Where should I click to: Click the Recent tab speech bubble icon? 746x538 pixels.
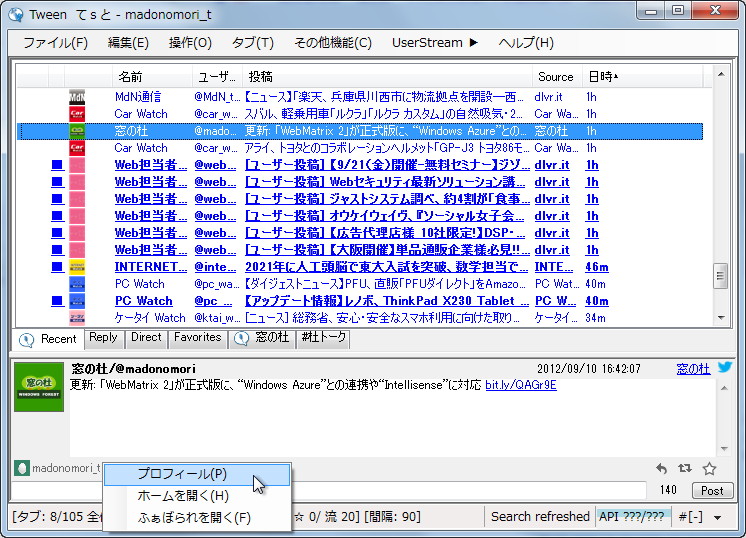point(26,340)
